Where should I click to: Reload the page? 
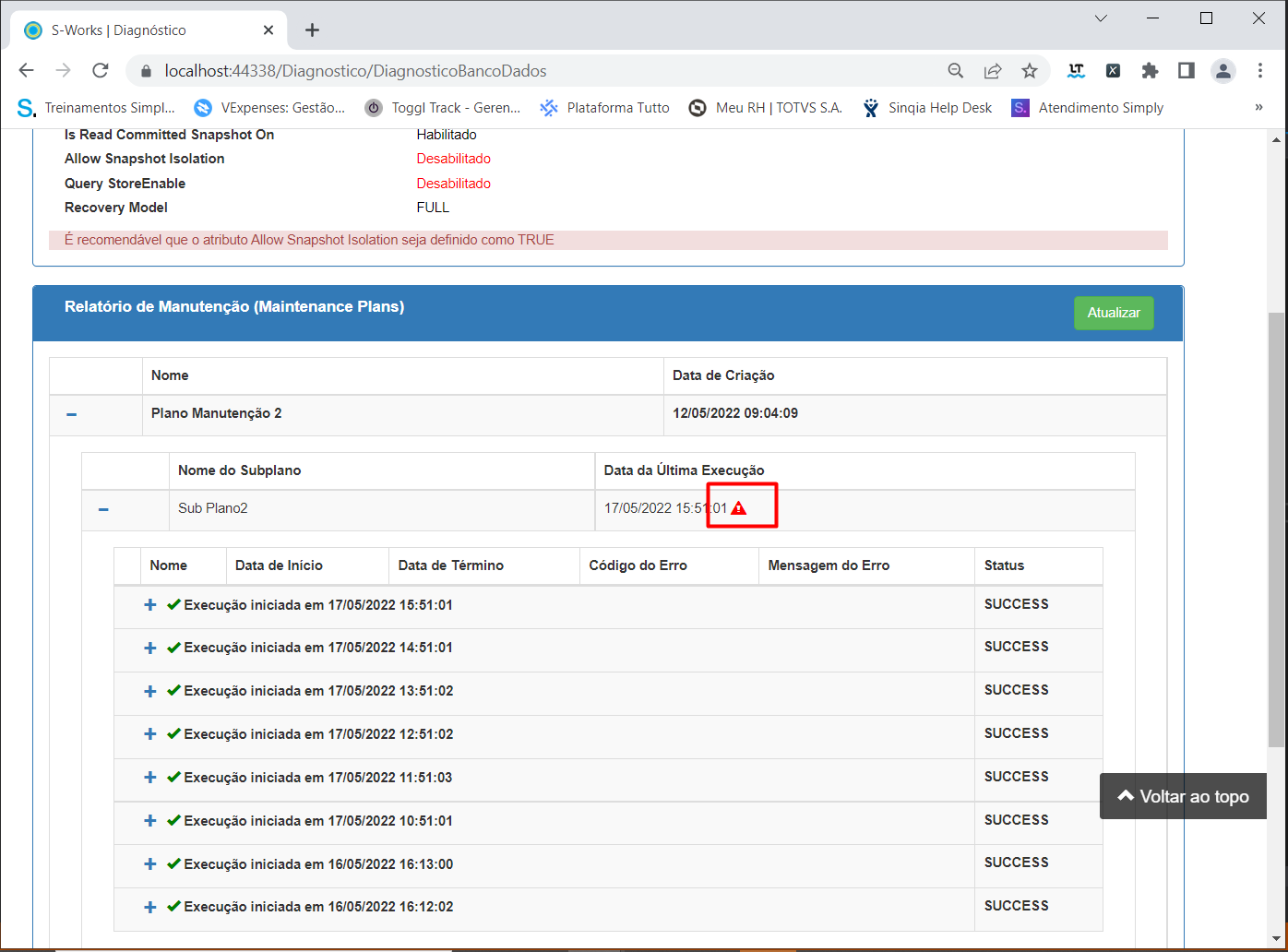click(x=101, y=71)
